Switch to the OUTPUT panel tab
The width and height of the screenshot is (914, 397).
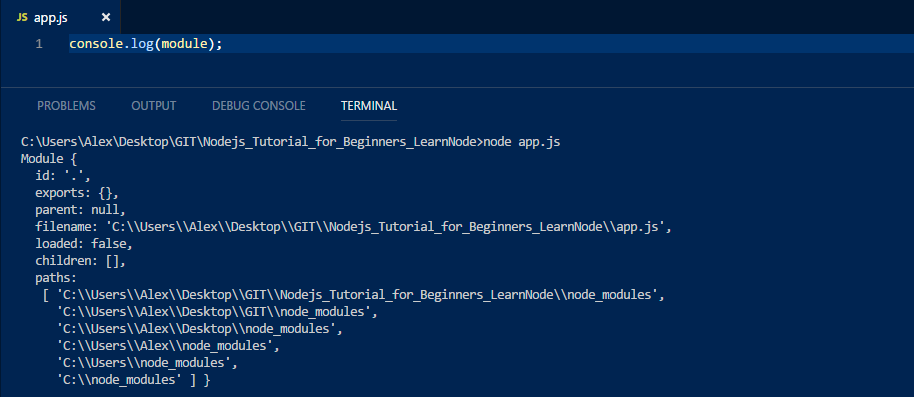153,106
